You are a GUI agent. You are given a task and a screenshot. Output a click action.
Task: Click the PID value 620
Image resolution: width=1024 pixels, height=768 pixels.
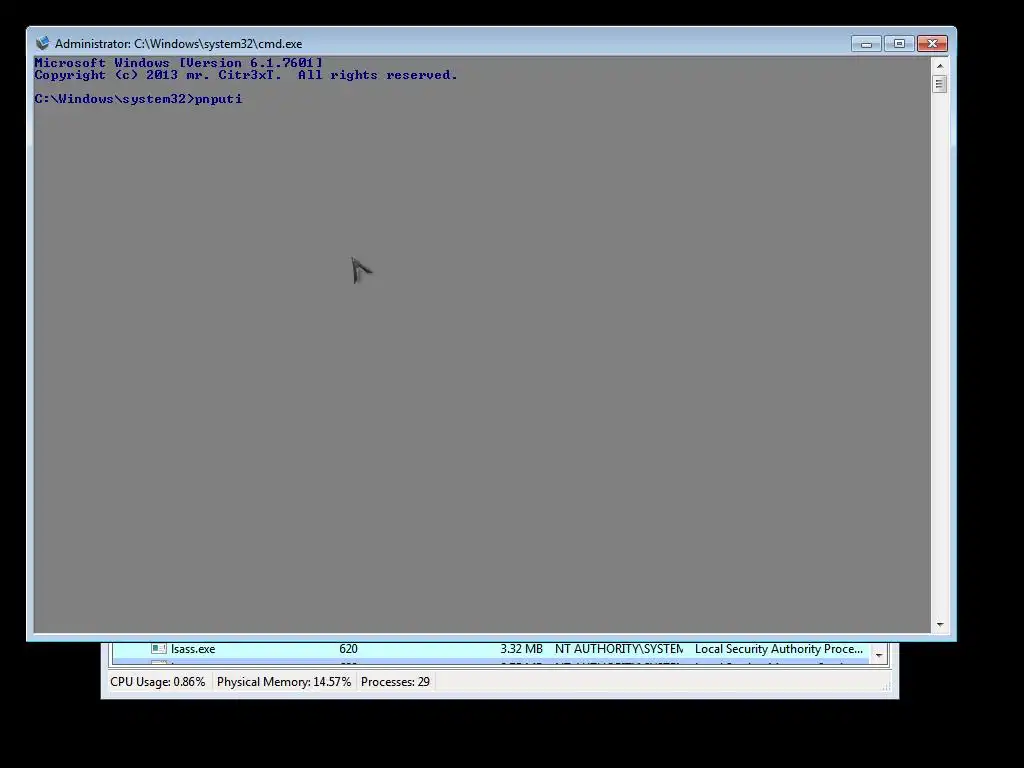click(348, 649)
